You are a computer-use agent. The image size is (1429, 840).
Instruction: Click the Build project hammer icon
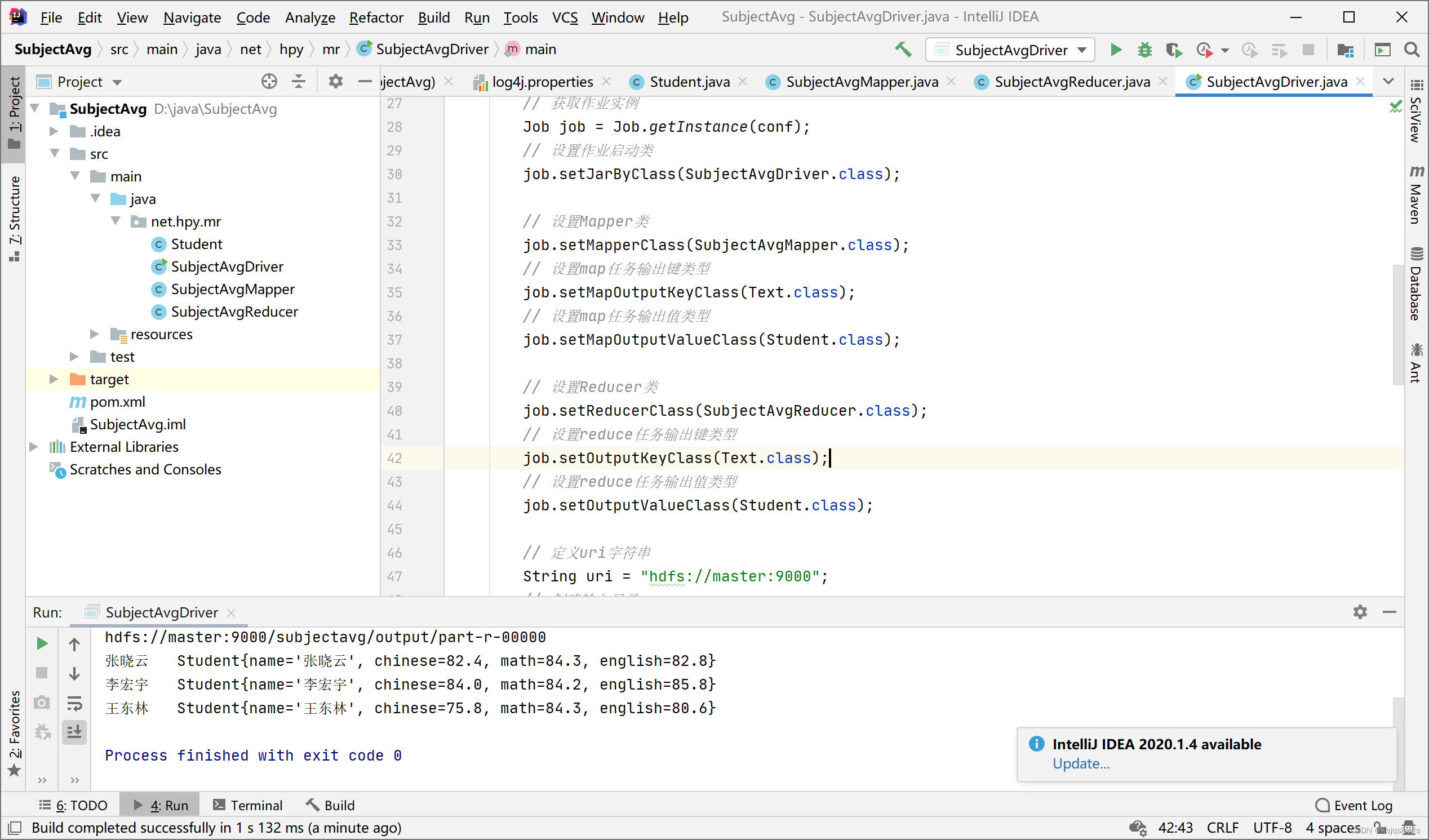click(903, 50)
